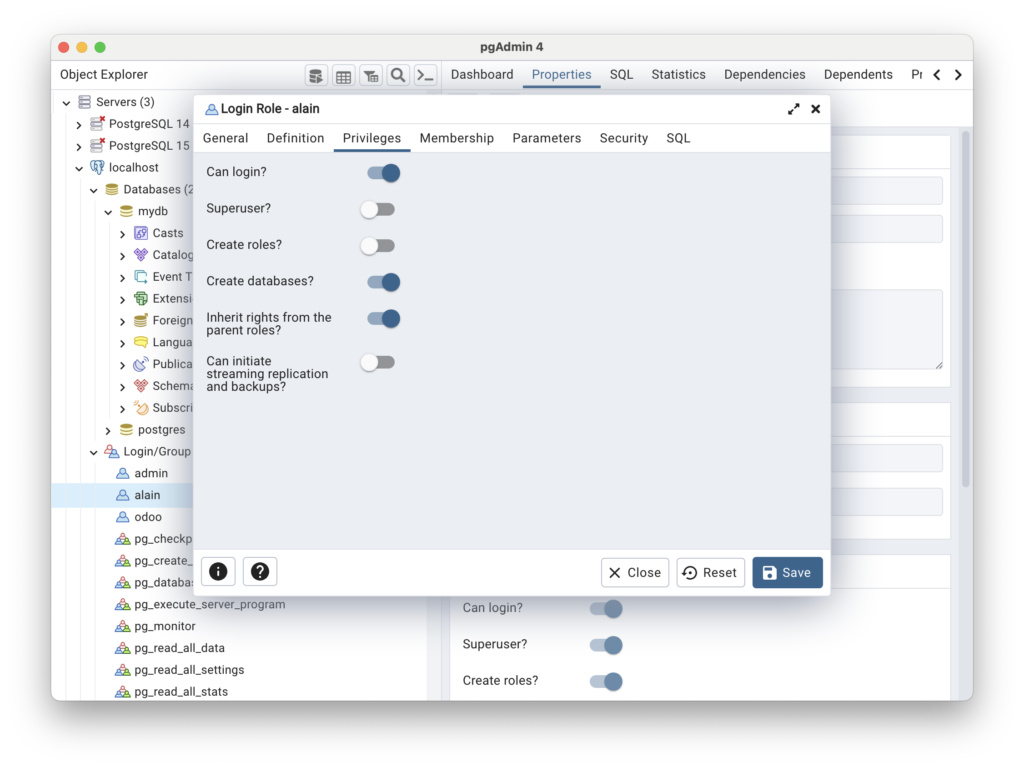Show next tabs with right arrow
1024x768 pixels.
click(x=958, y=75)
